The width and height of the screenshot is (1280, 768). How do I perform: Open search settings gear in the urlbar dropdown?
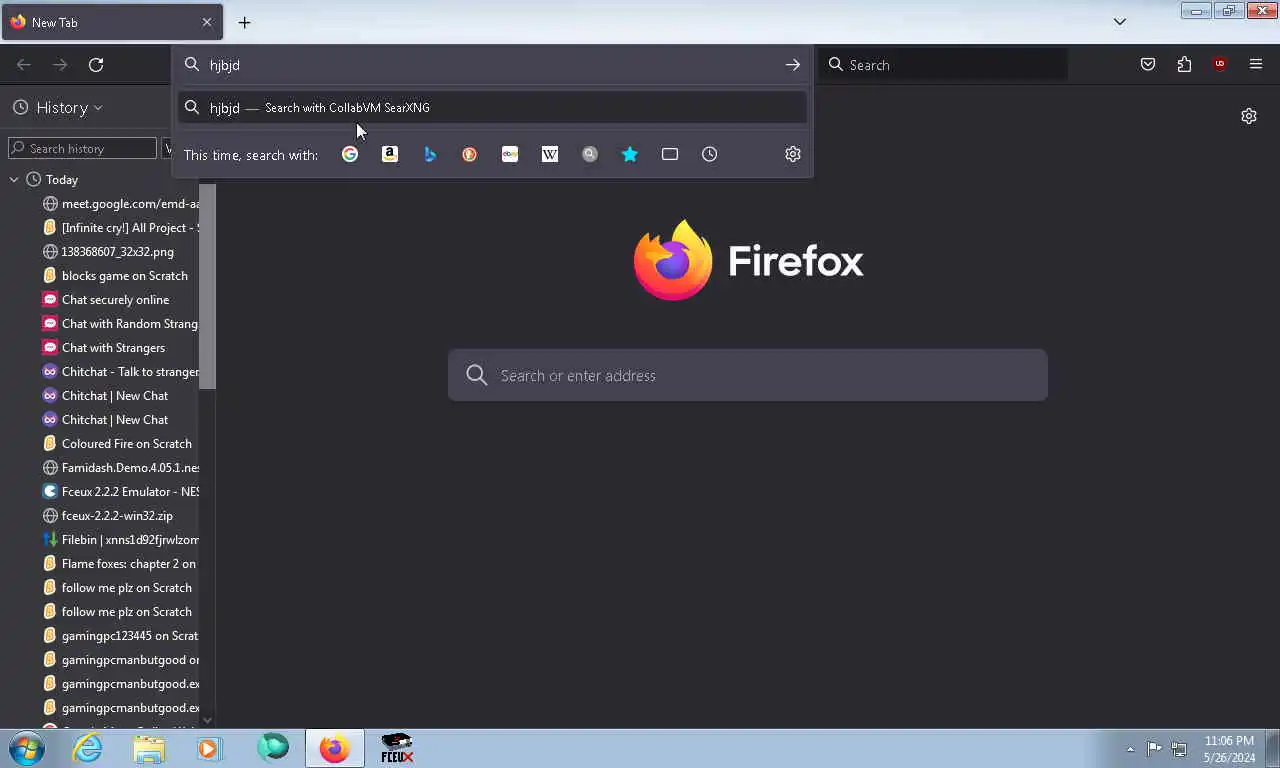coord(793,154)
